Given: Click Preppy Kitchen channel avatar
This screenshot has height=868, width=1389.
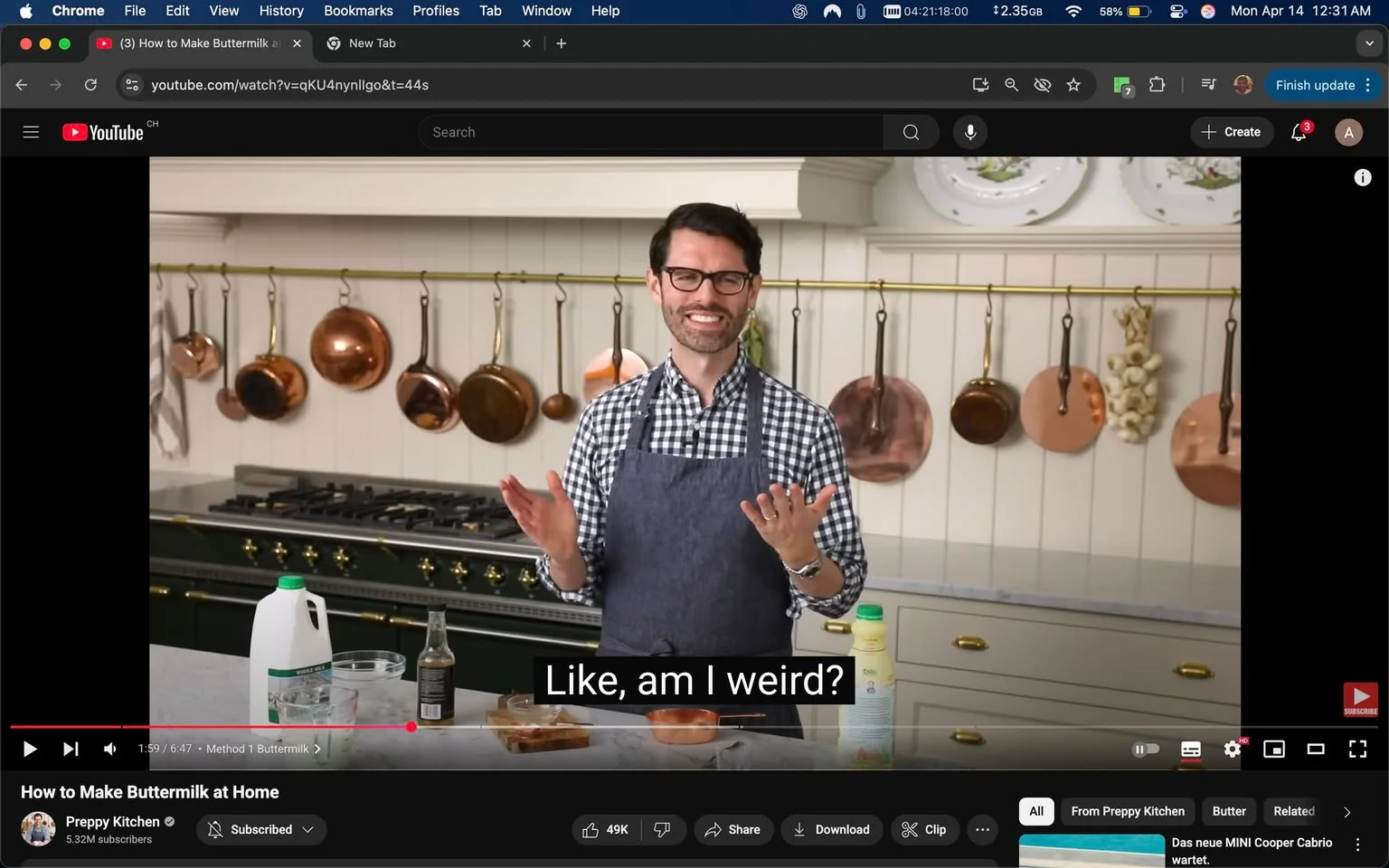Looking at the screenshot, I should pos(38,829).
